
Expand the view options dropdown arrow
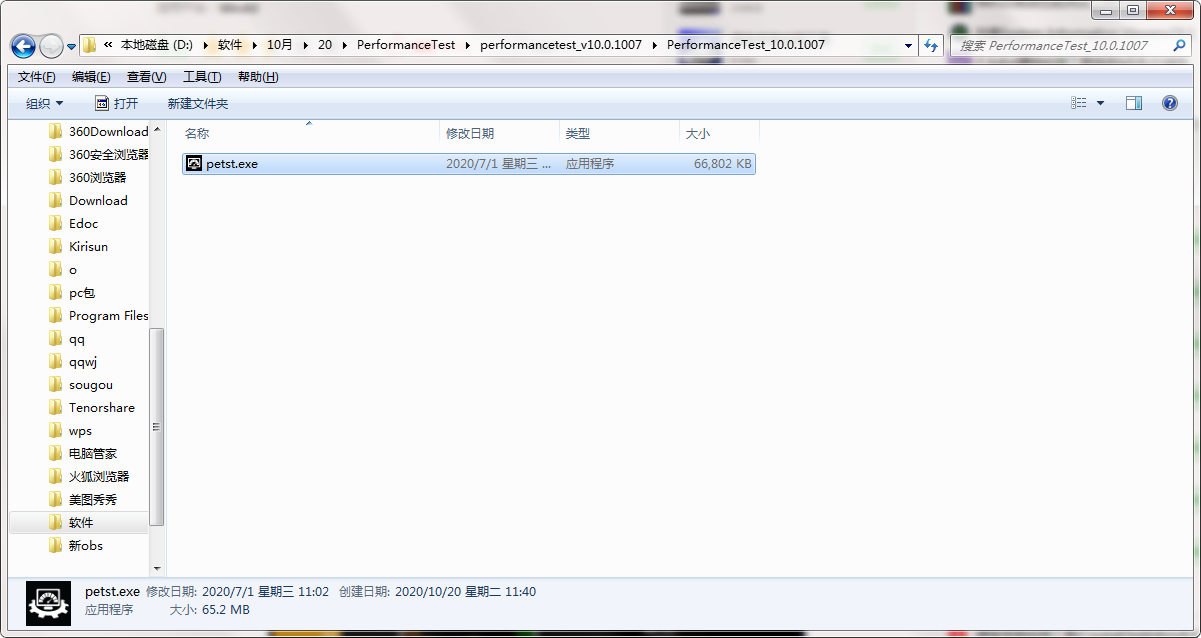pos(1101,103)
